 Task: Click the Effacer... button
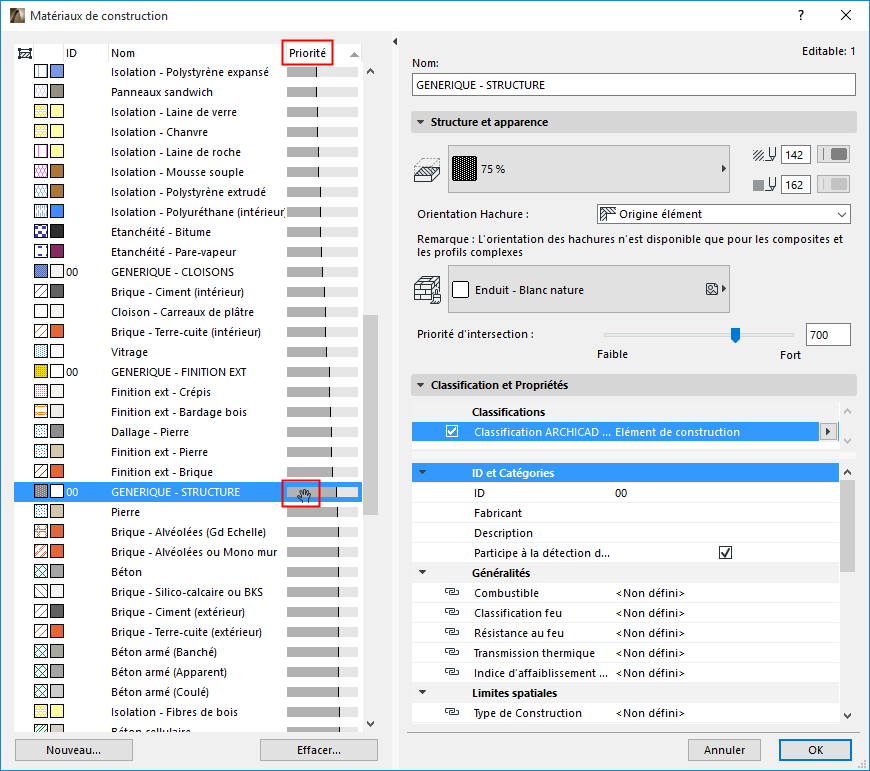click(319, 750)
